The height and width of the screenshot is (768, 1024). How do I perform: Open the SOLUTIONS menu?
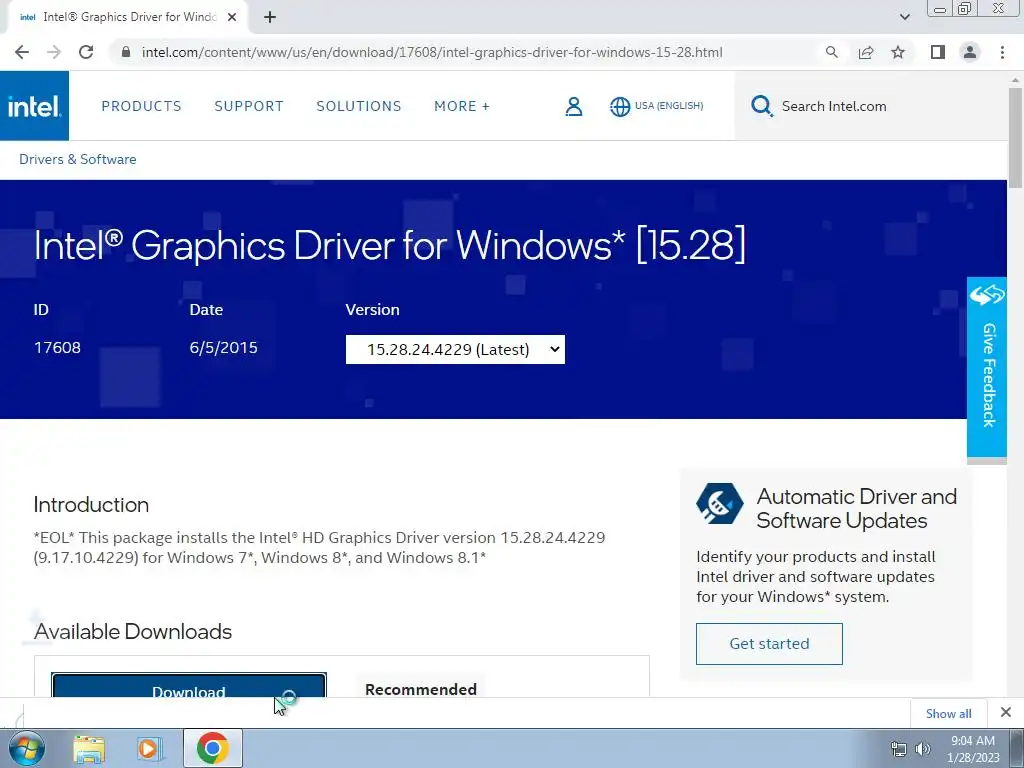coord(359,106)
